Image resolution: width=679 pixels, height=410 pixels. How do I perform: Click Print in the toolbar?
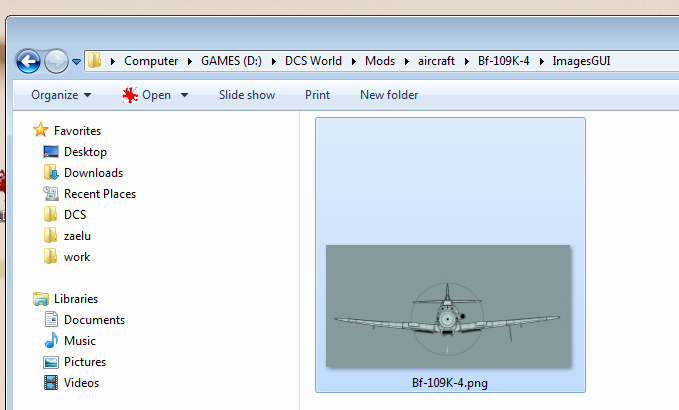click(317, 95)
